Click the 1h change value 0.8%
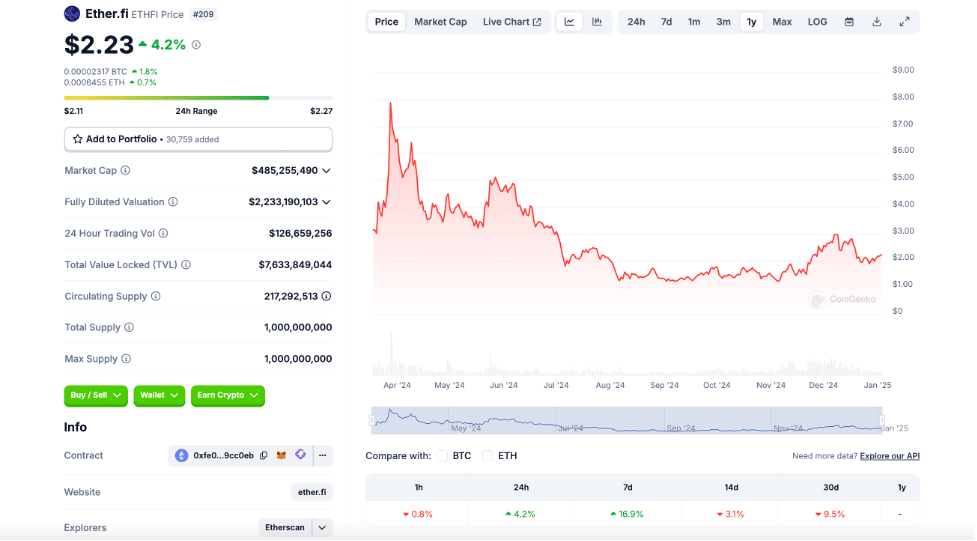The width and height of the screenshot is (977, 541). [417, 514]
